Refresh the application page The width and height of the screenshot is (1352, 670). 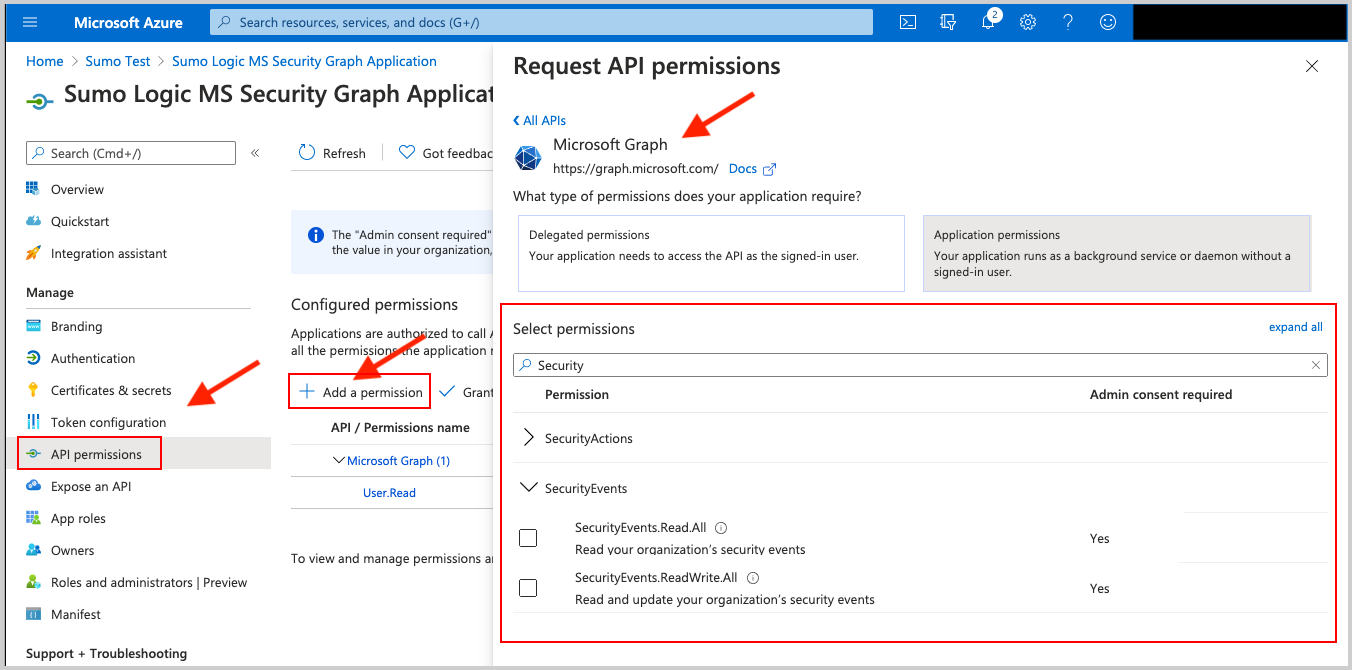pyautogui.click(x=333, y=152)
